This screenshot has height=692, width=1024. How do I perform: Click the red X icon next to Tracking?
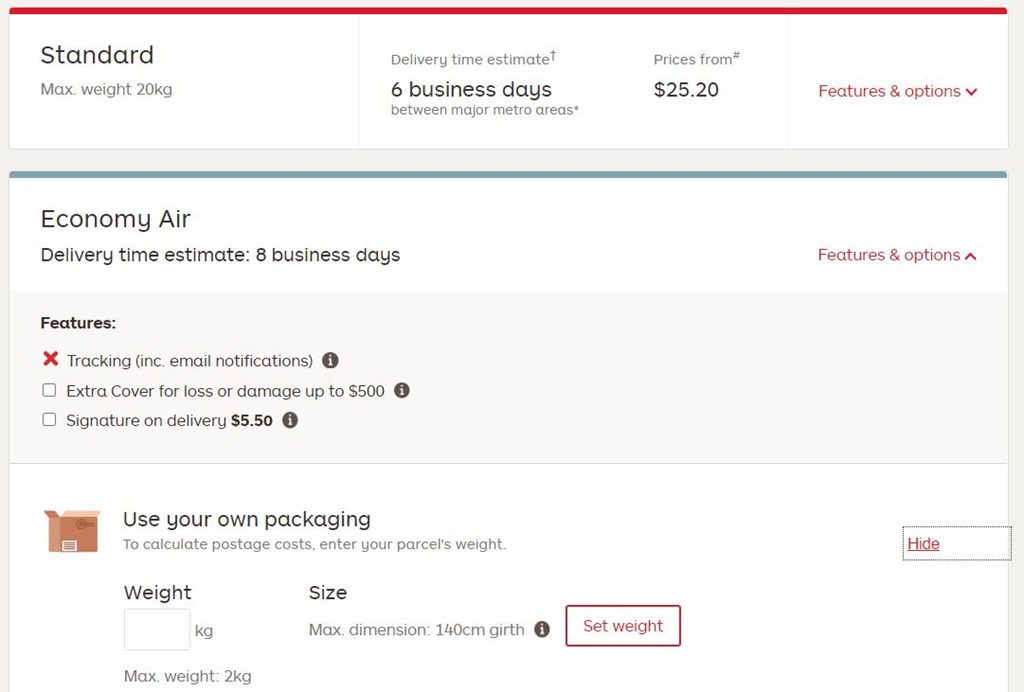pyautogui.click(x=51, y=359)
